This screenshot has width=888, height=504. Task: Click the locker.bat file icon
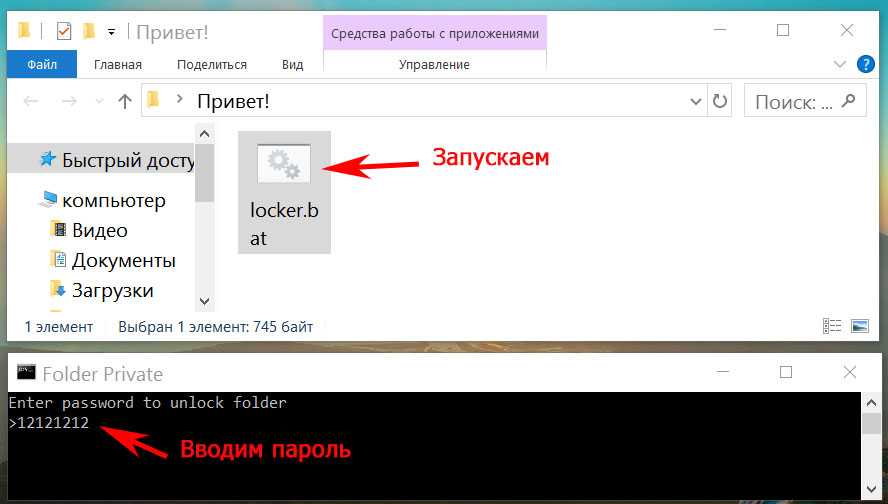pos(284,165)
